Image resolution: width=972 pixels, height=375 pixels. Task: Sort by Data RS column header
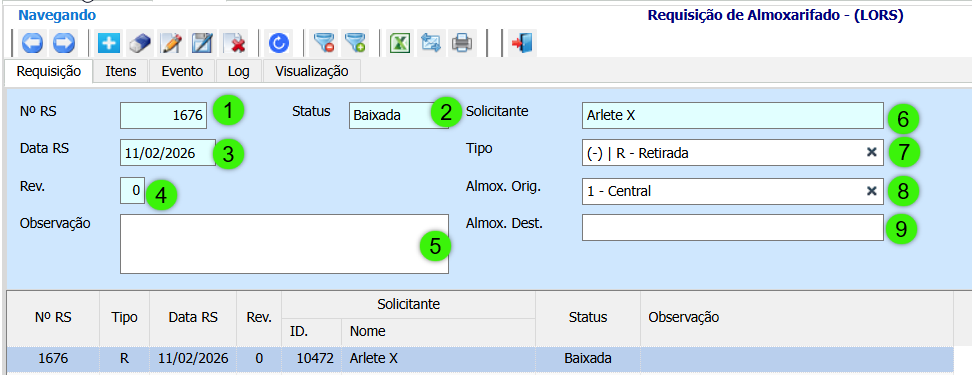193,317
